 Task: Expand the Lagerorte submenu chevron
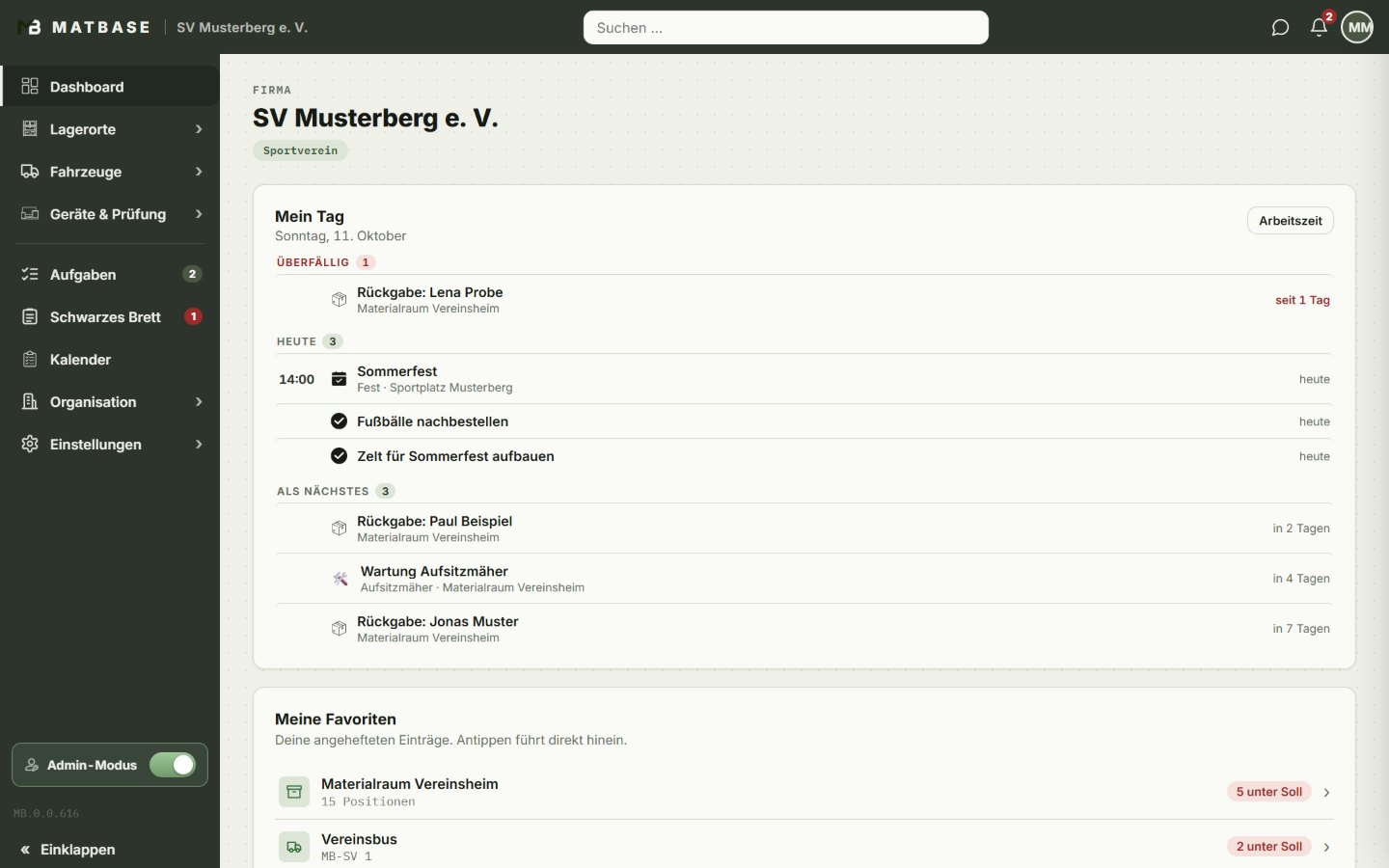click(199, 129)
